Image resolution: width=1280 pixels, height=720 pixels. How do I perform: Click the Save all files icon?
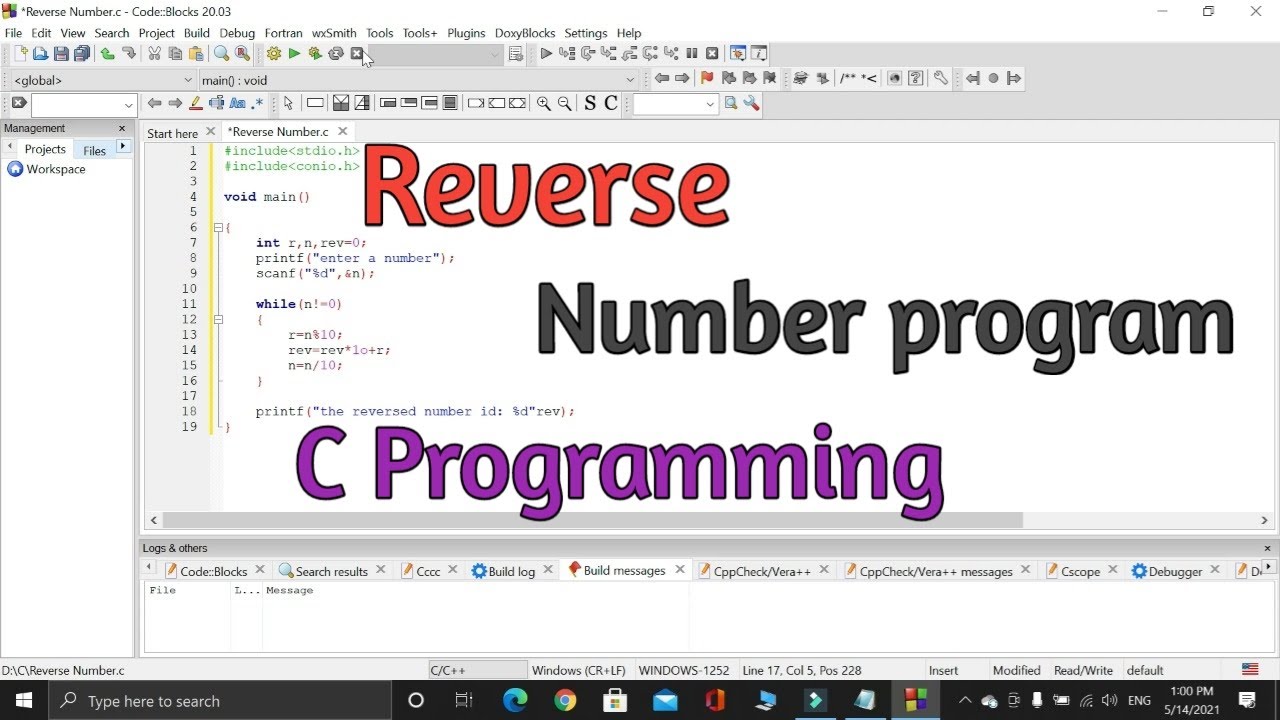[x=82, y=54]
